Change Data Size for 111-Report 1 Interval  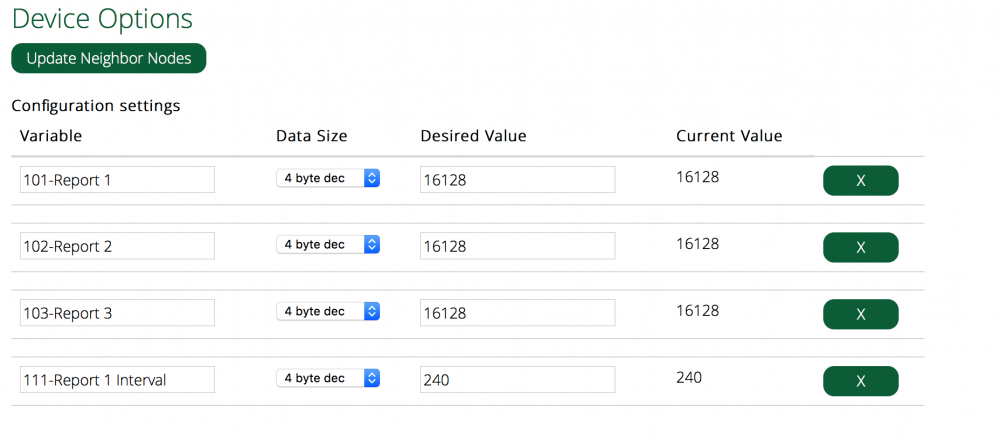coord(328,378)
